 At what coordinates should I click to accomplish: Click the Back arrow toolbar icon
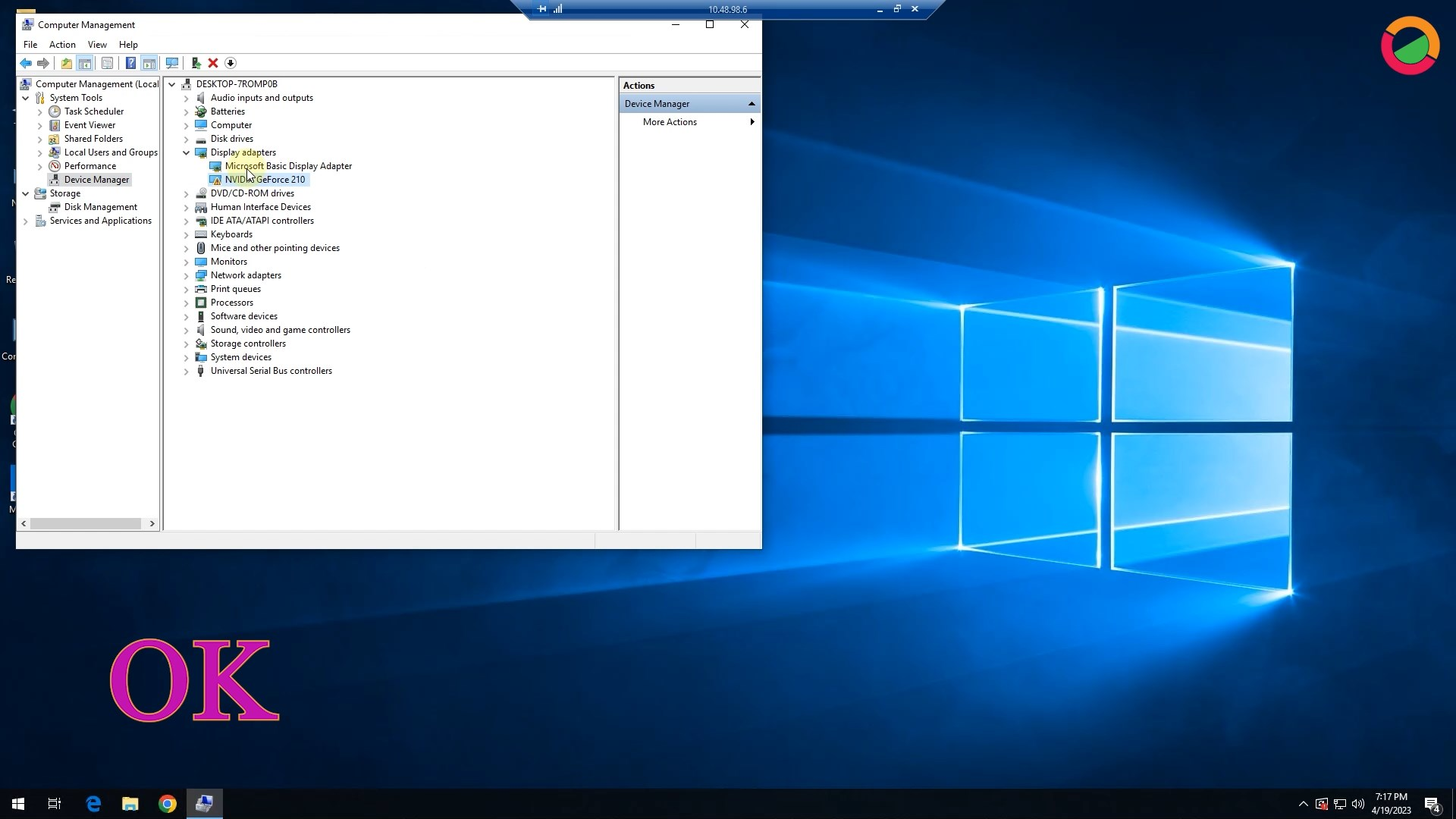click(x=26, y=63)
